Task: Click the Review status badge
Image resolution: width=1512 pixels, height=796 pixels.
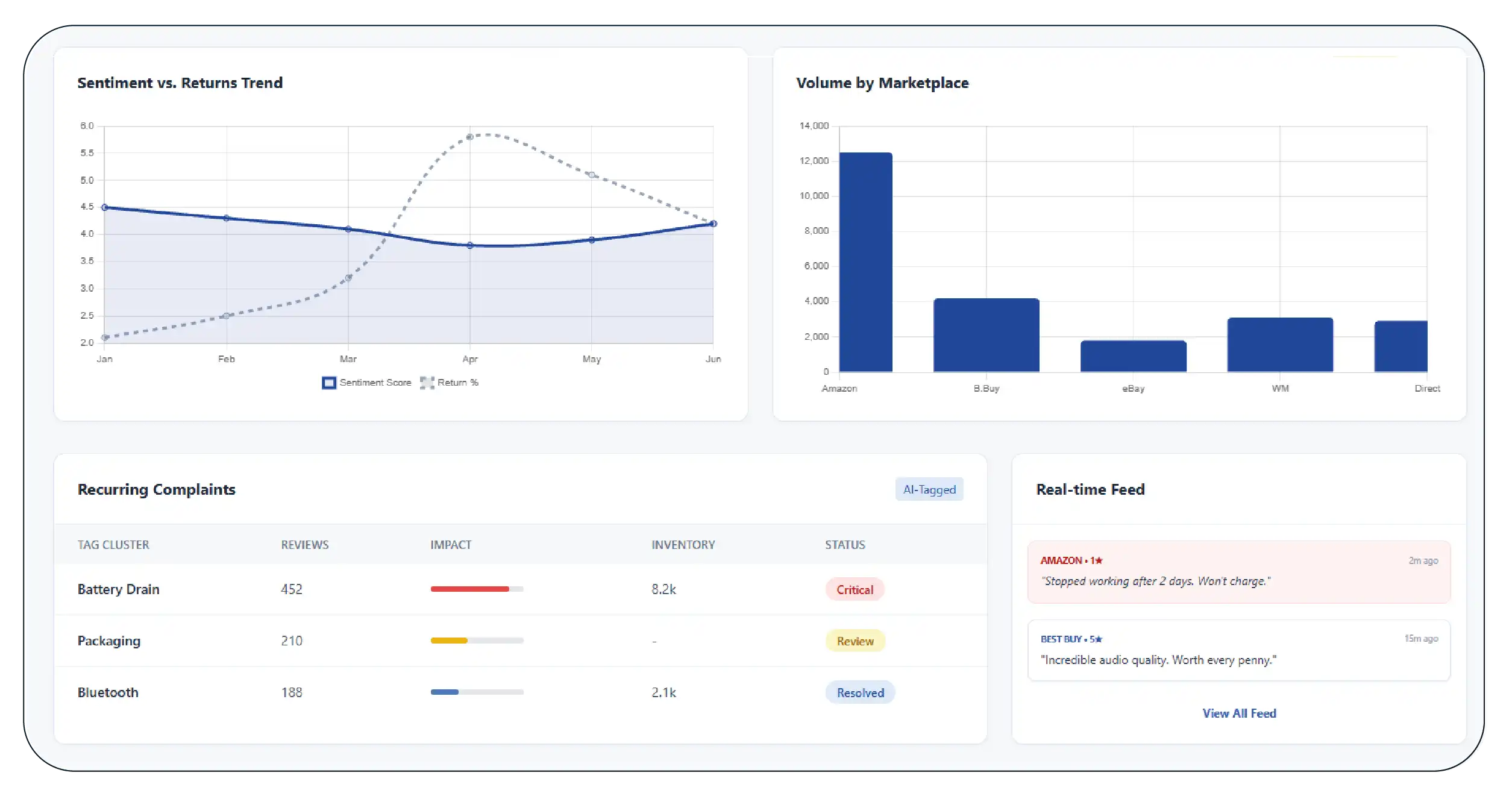Action: coord(855,641)
